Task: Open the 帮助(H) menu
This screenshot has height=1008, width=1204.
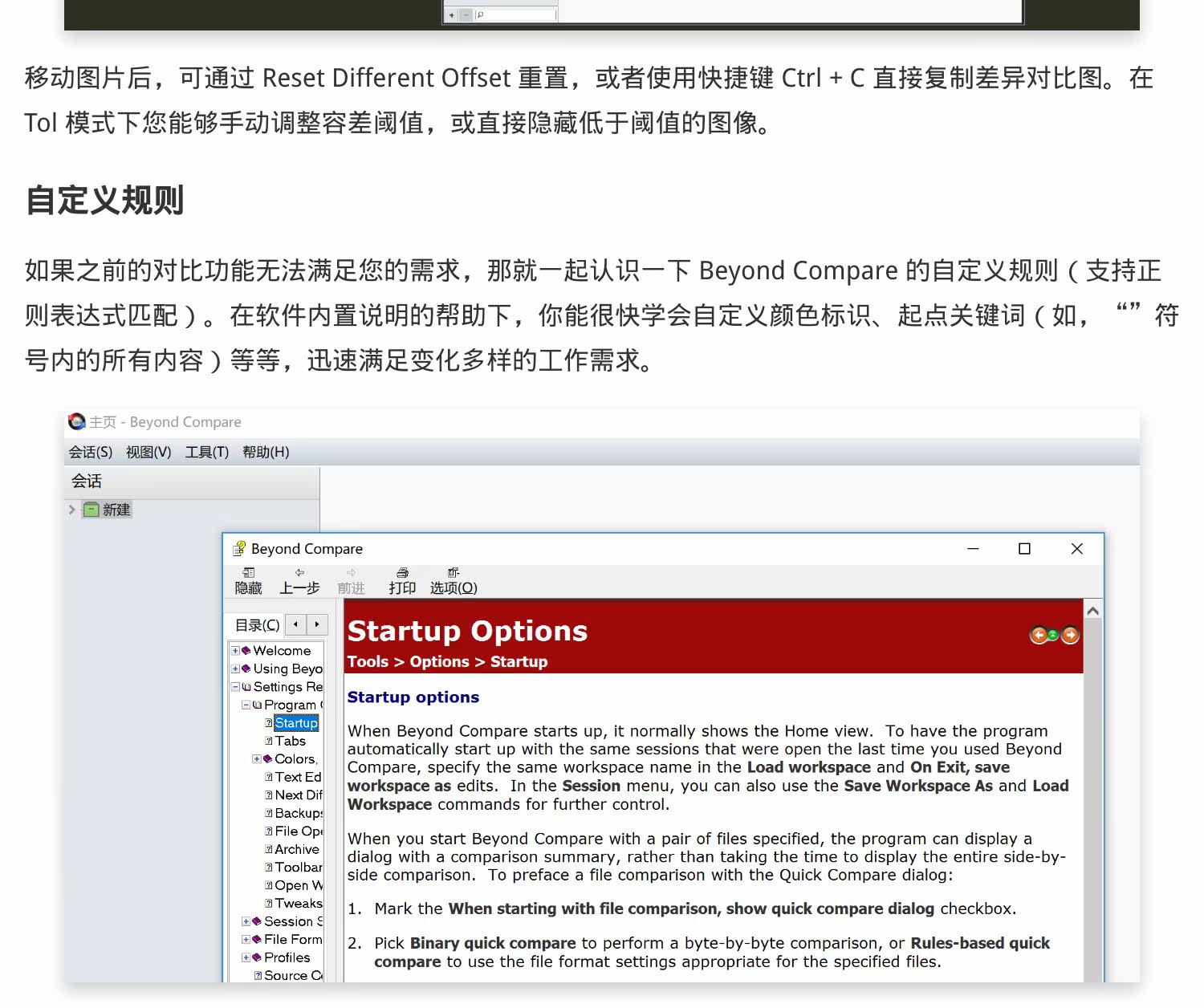Action: [266, 452]
